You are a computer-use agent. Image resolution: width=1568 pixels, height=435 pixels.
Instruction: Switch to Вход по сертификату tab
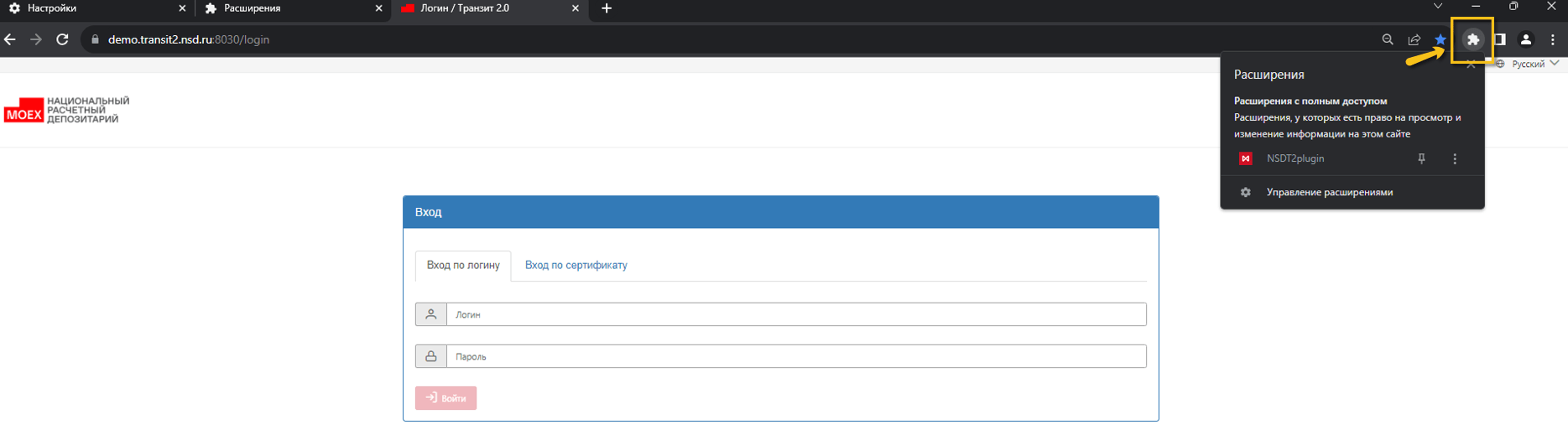[576, 266]
